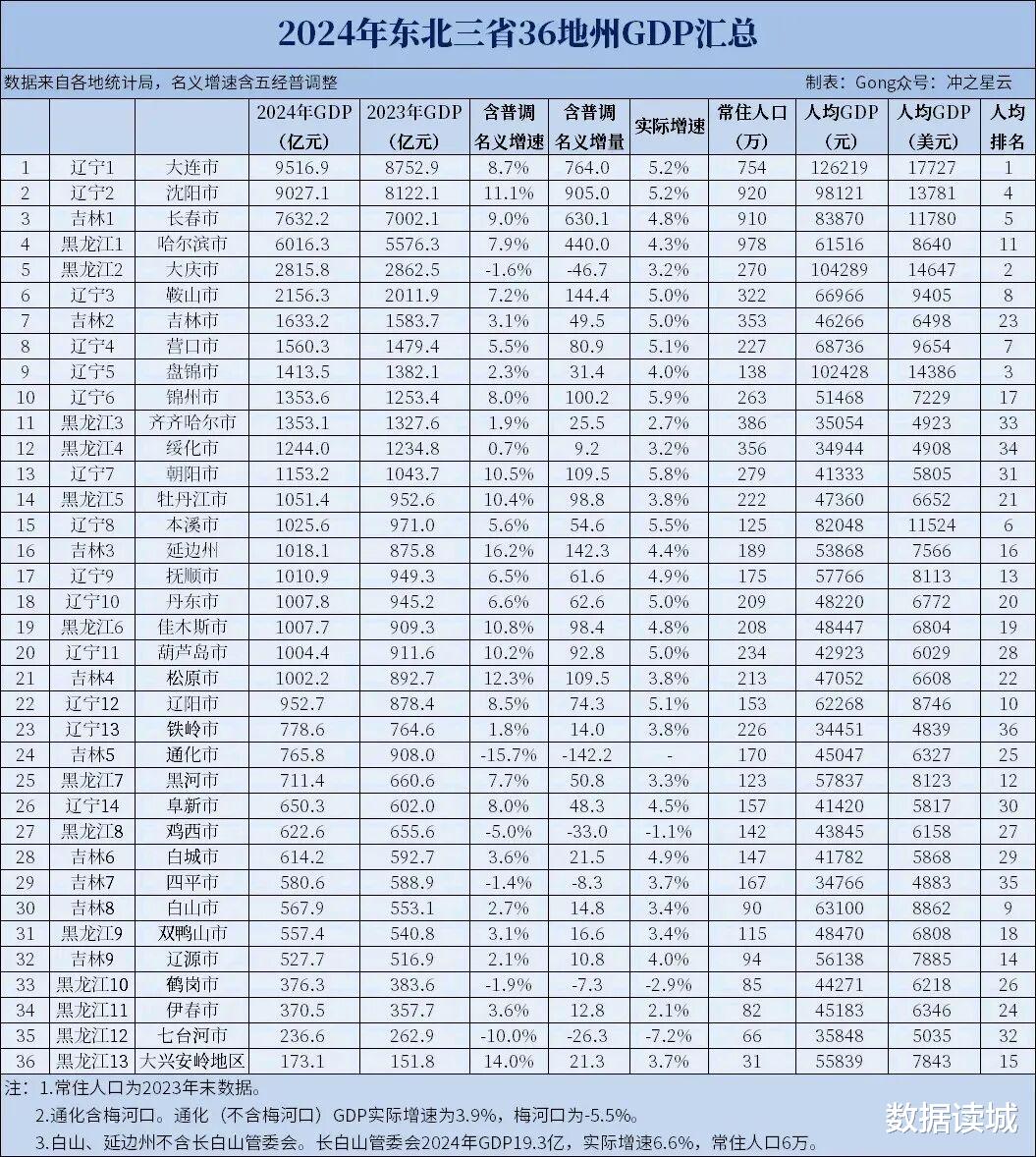
Task: Select the 阜新市 city cell
Action: 191,805
